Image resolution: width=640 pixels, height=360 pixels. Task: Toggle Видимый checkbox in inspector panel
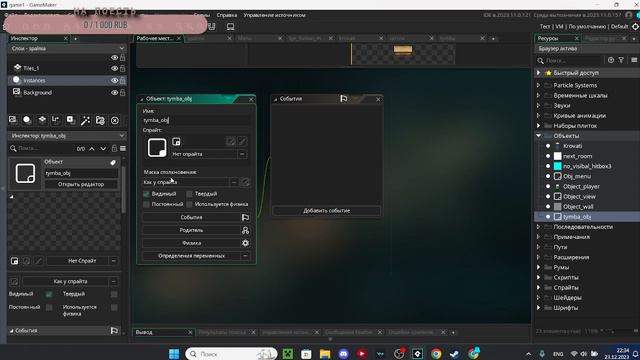(49, 294)
